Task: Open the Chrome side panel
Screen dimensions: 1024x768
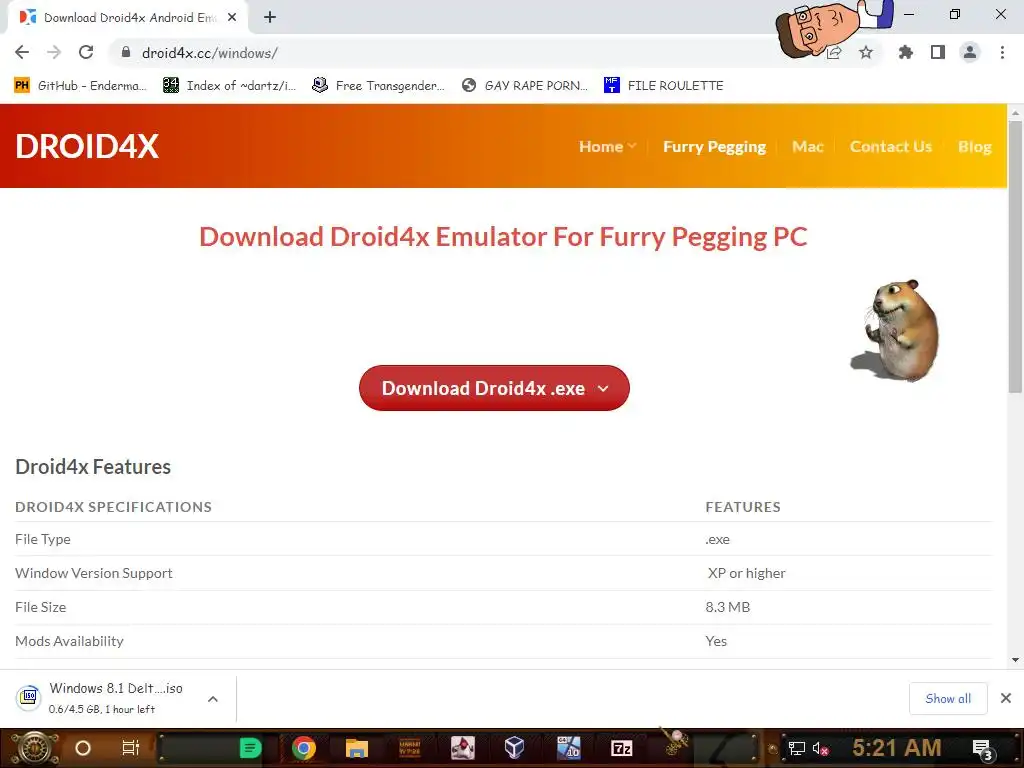Action: (x=938, y=52)
